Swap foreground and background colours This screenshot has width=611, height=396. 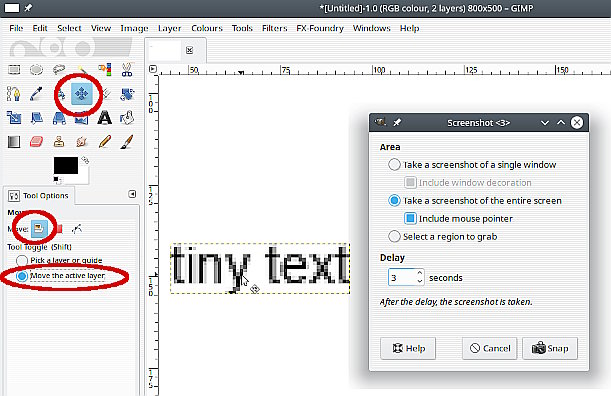tap(85, 160)
